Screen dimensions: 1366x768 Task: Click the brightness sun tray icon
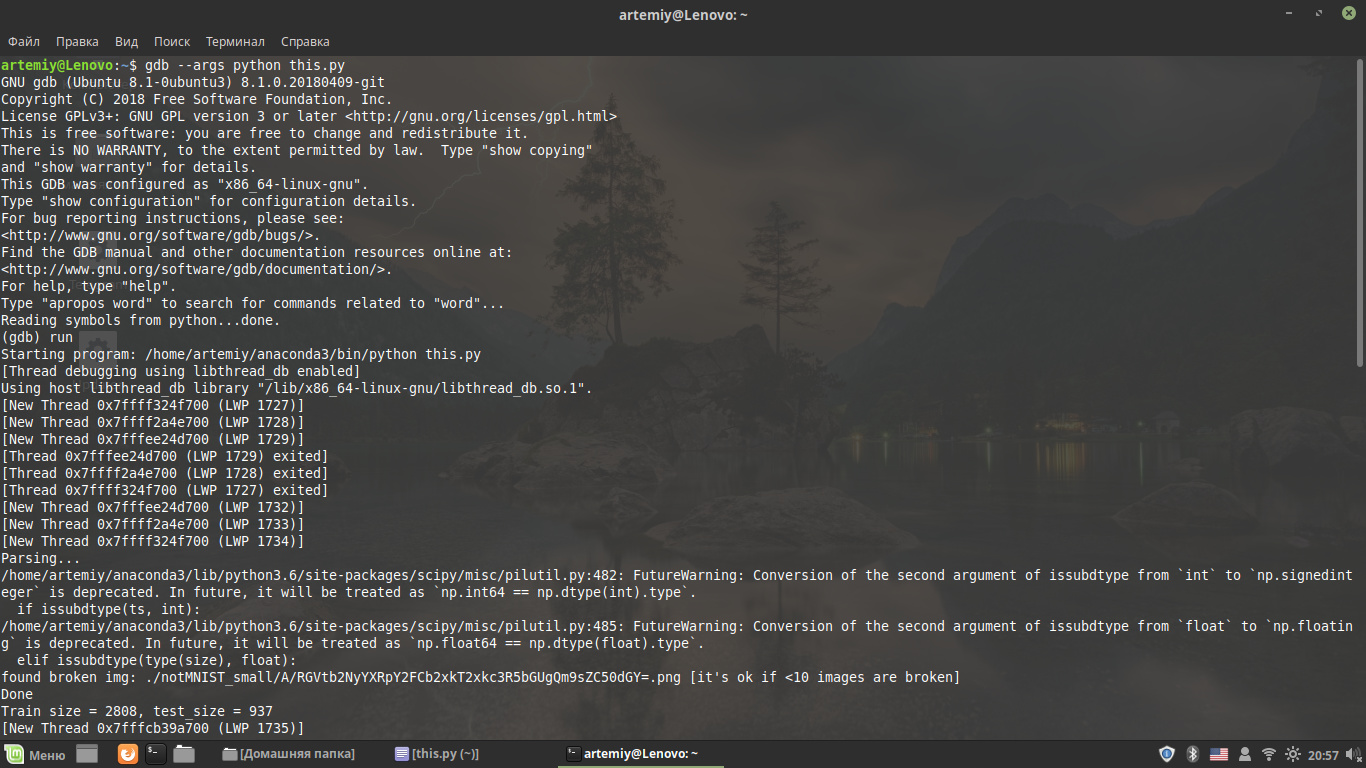tap(1292, 754)
